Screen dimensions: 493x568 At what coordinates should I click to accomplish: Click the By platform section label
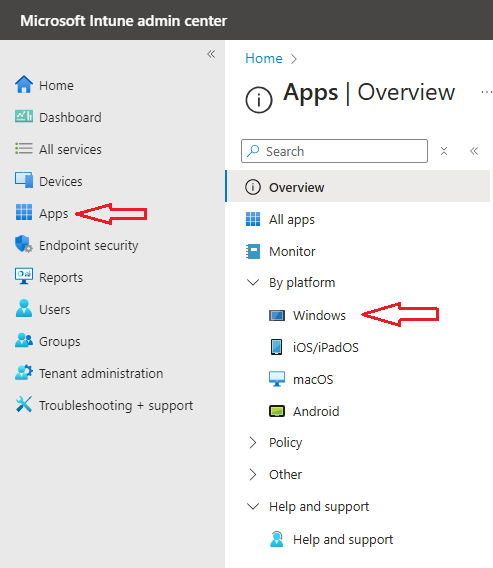tap(302, 283)
